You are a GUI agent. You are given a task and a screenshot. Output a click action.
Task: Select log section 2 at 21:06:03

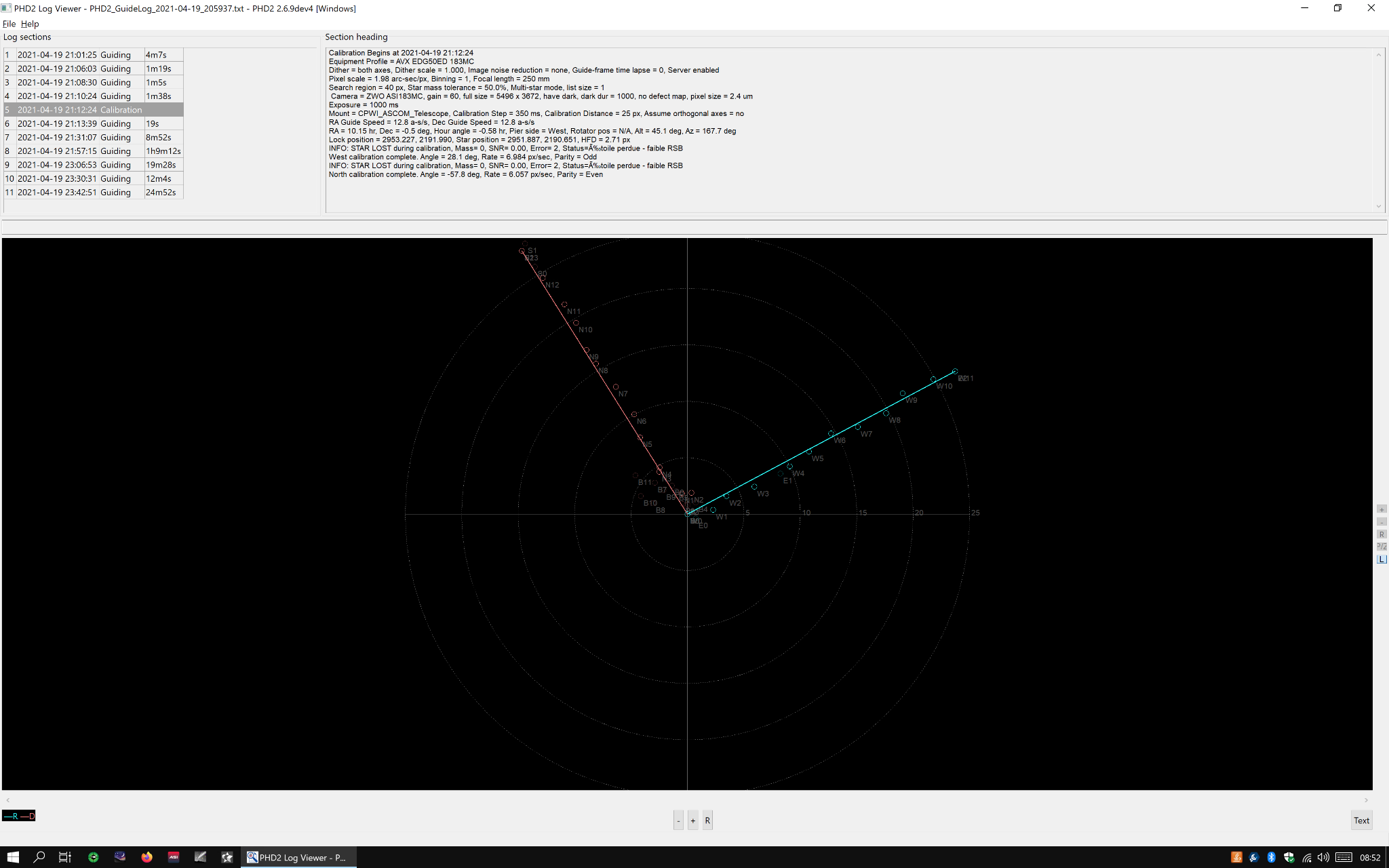coord(93,68)
